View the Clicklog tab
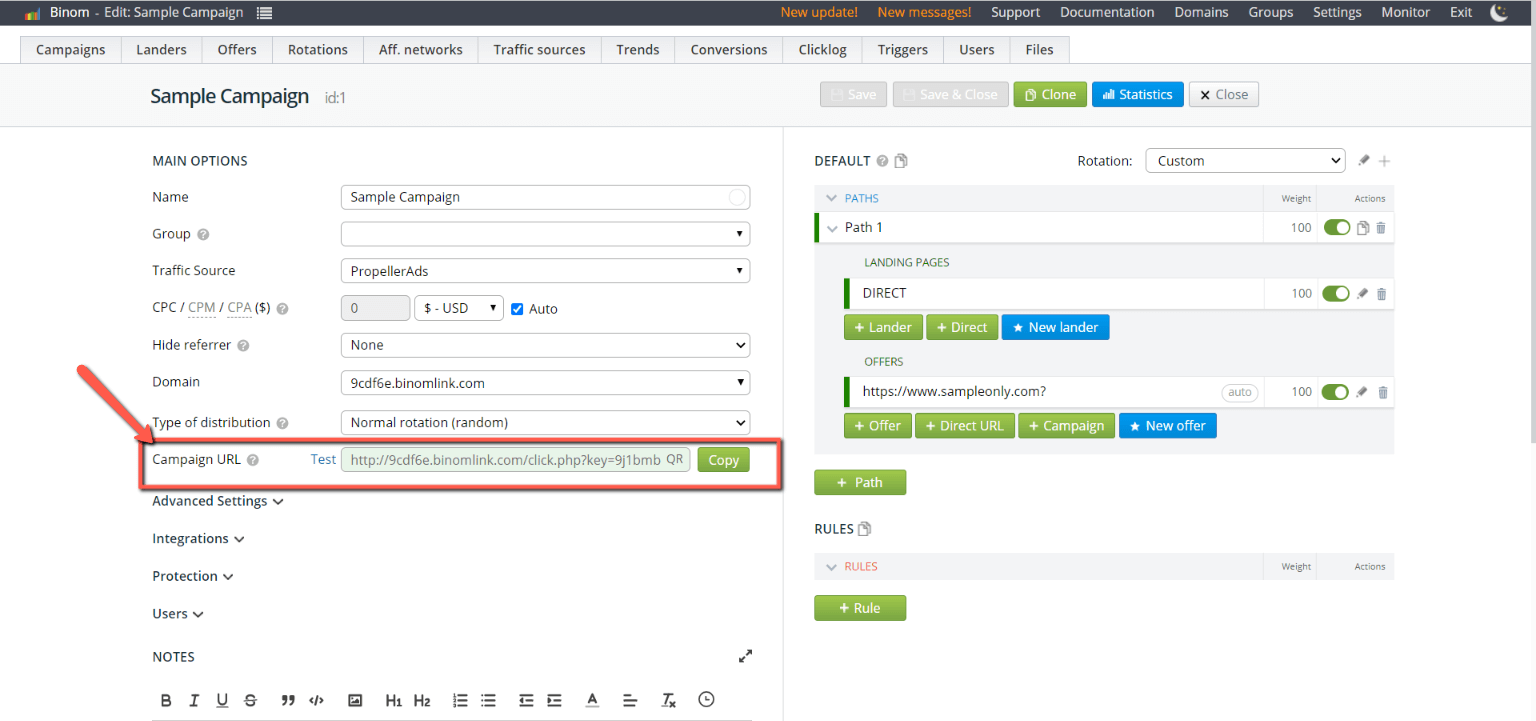The width and height of the screenshot is (1536, 721). [823, 49]
